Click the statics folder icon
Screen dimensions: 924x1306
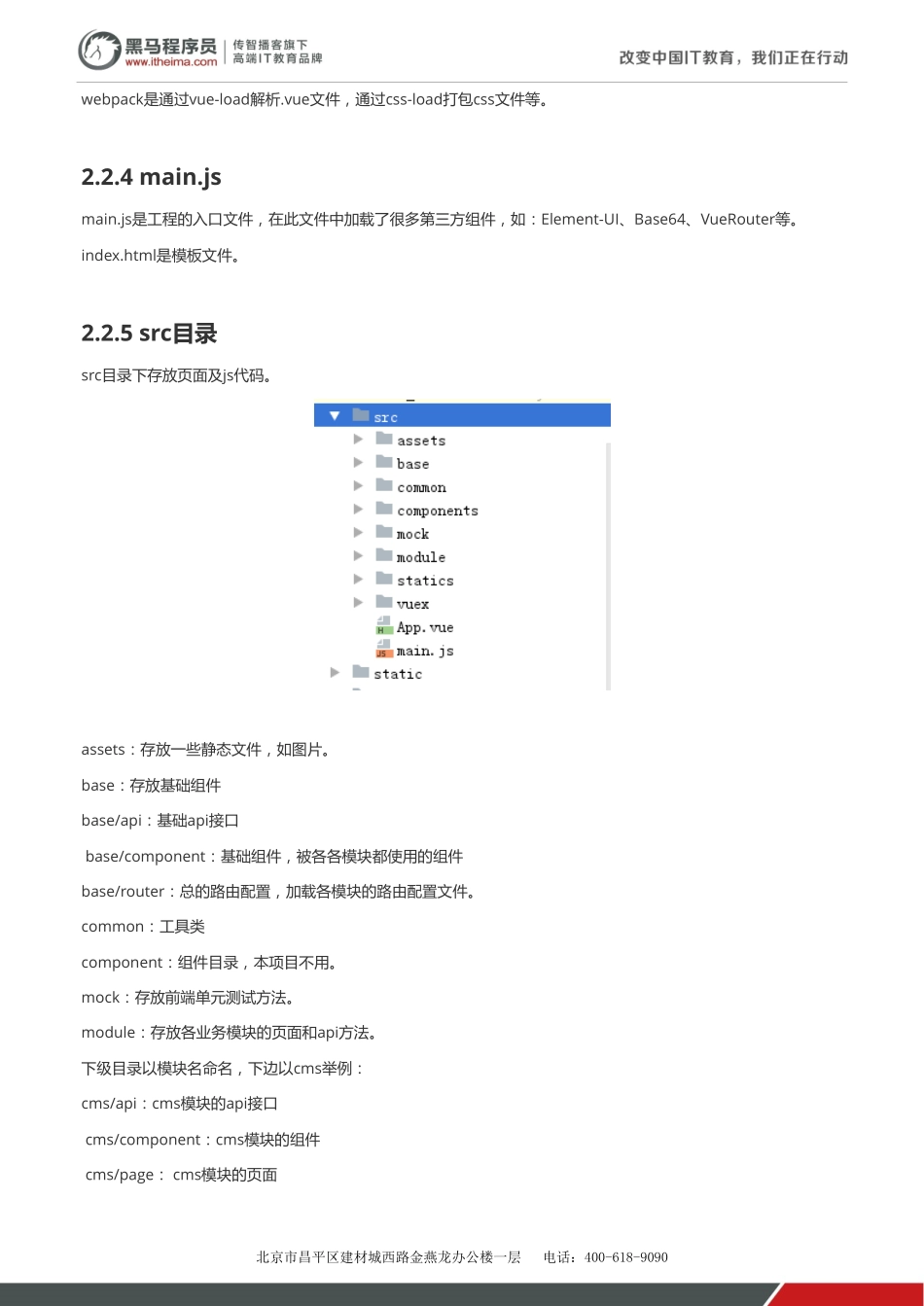coord(381,580)
